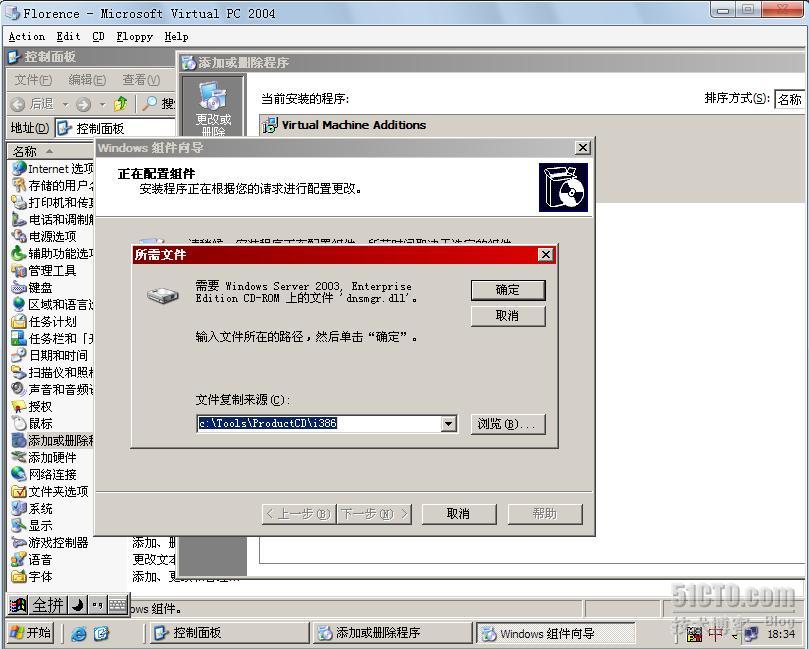Click the 开始 Start button

pos(31,632)
